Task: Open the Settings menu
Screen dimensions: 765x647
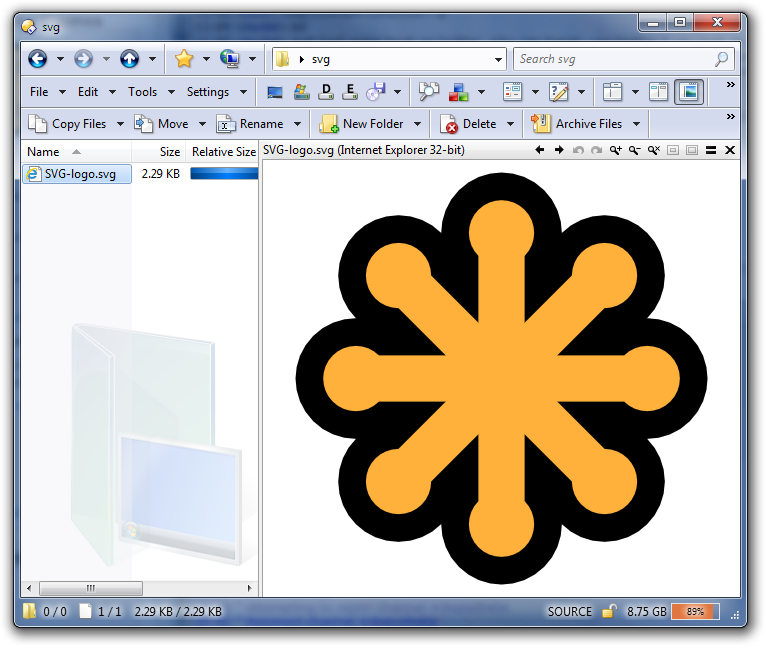Action: tap(208, 92)
